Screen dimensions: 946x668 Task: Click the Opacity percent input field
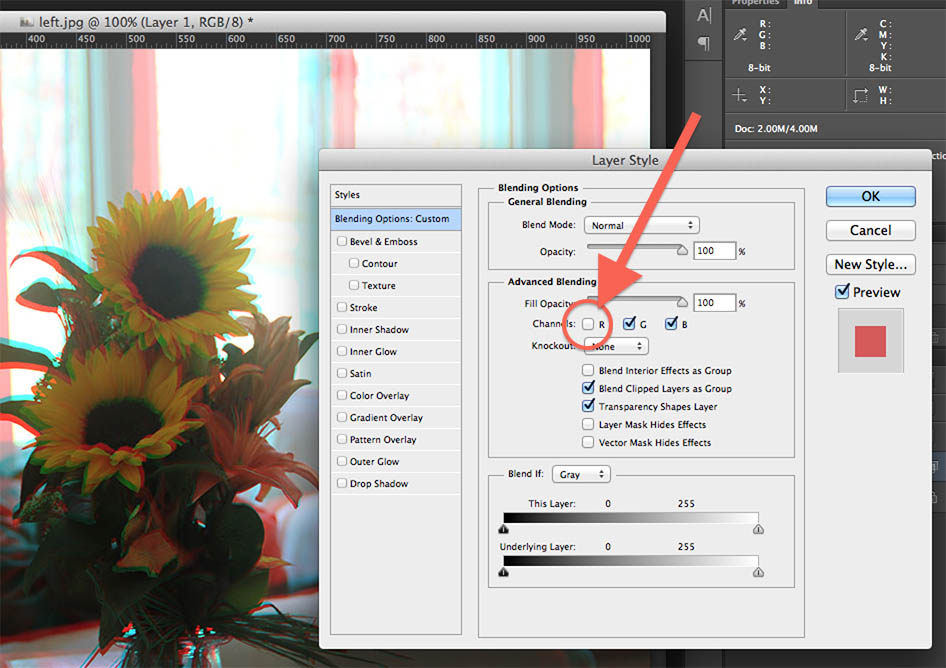pos(714,250)
